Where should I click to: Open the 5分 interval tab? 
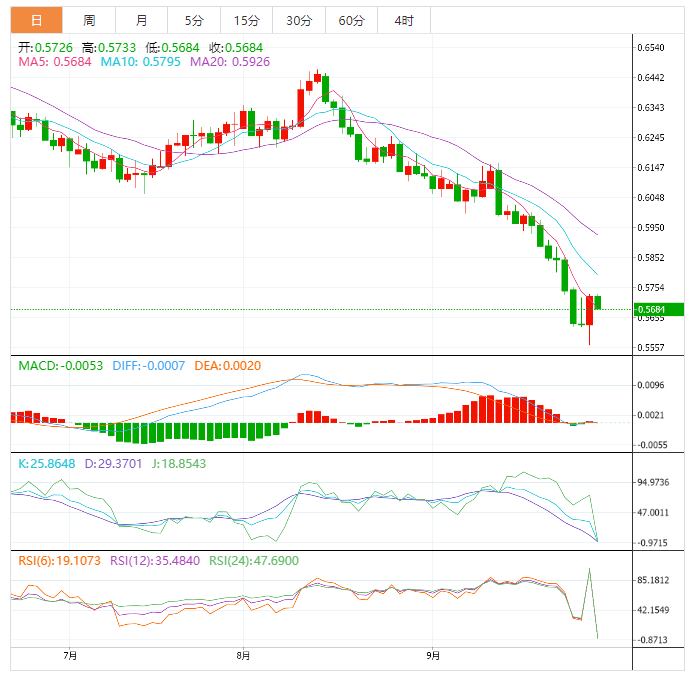click(x=194, y=20)
